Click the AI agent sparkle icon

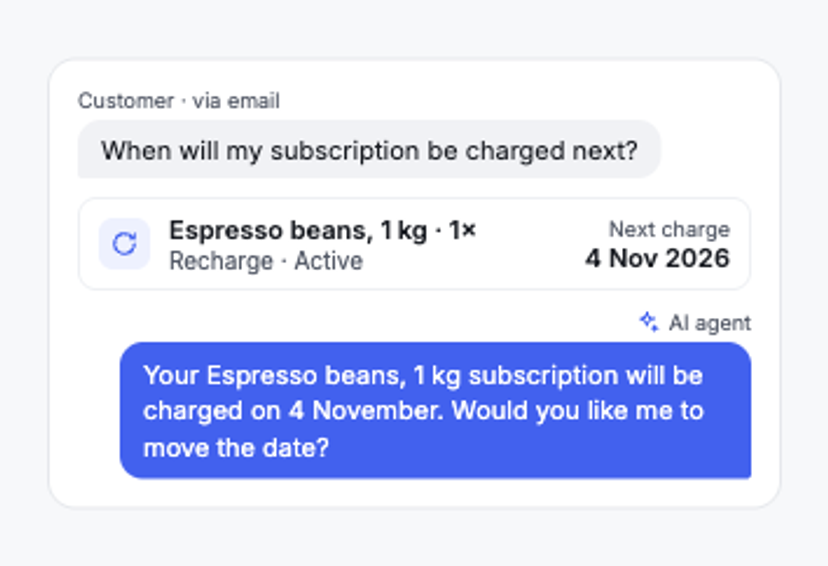(649, 322)
